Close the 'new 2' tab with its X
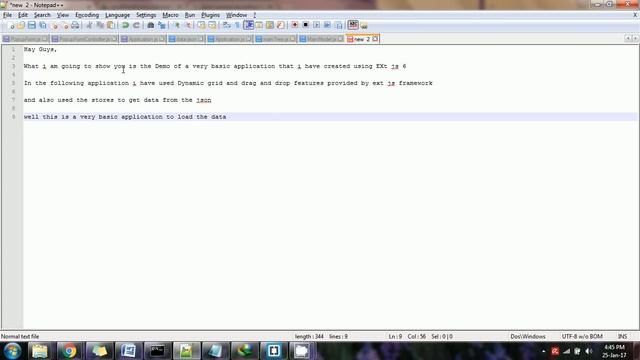The width and height of the screenshot is (640, 360). (x=375, y=39)
